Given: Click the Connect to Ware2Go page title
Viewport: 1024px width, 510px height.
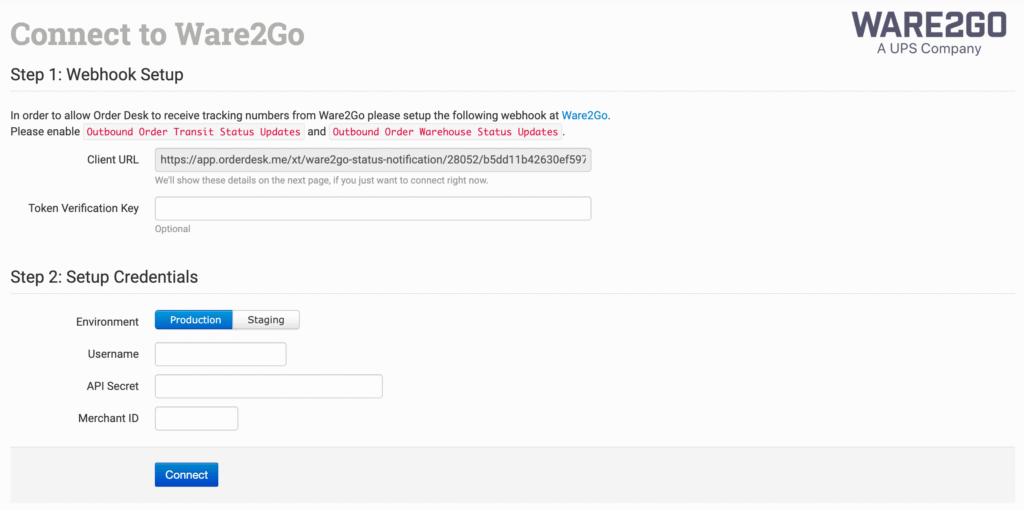Looking at the screenshot, I should 157,34.
